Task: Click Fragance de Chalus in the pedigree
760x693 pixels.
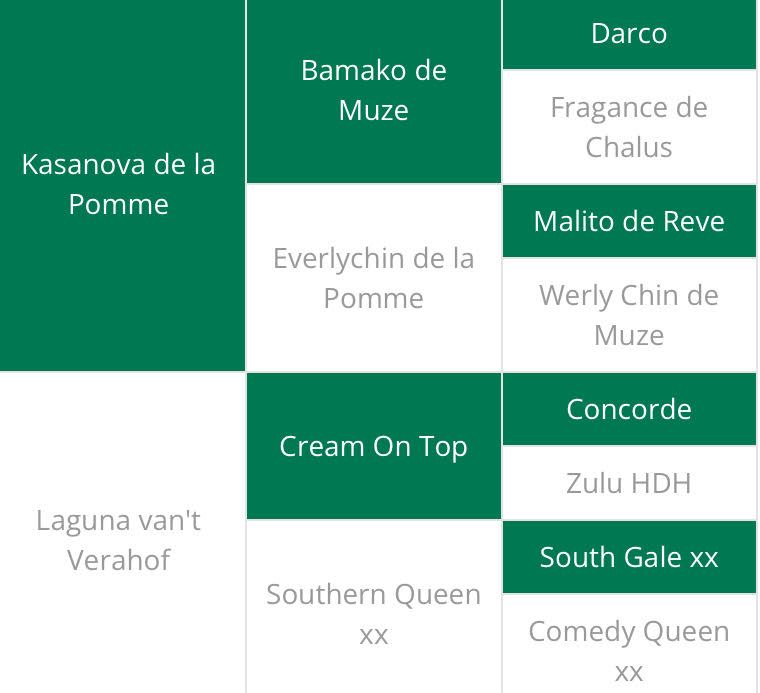Action: [x=629, y=127]
